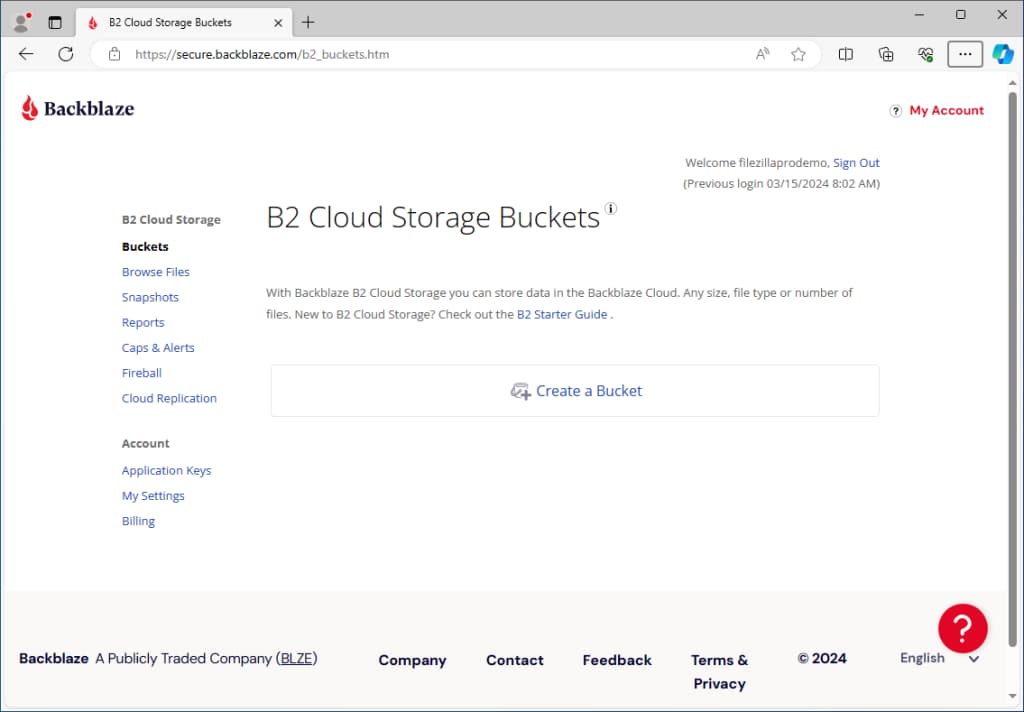Open the red help chat bubble
This screenshot has width=1024, height=712.
pyautogui.click(x=963, y=628)
